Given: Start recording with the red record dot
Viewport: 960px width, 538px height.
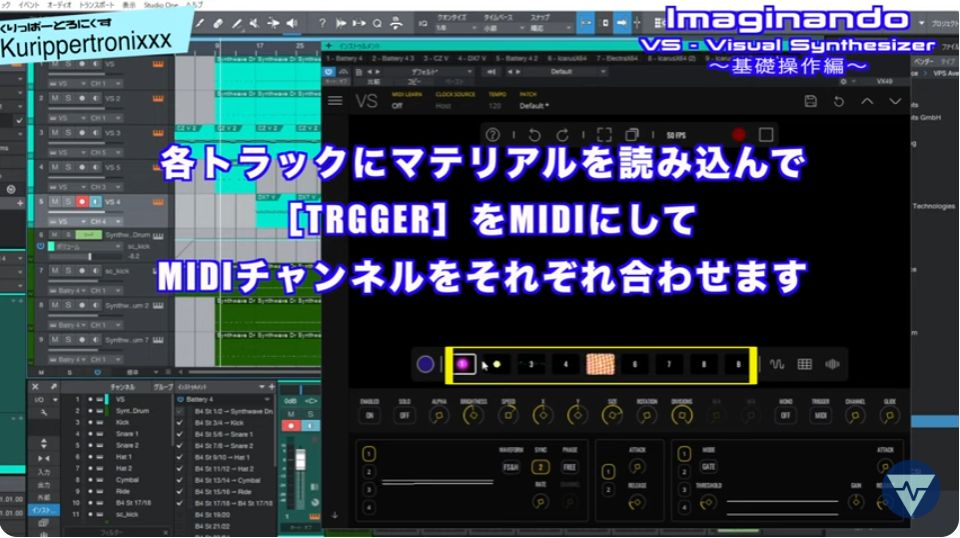Looking at the screenshot, I should tap(739, 135).
